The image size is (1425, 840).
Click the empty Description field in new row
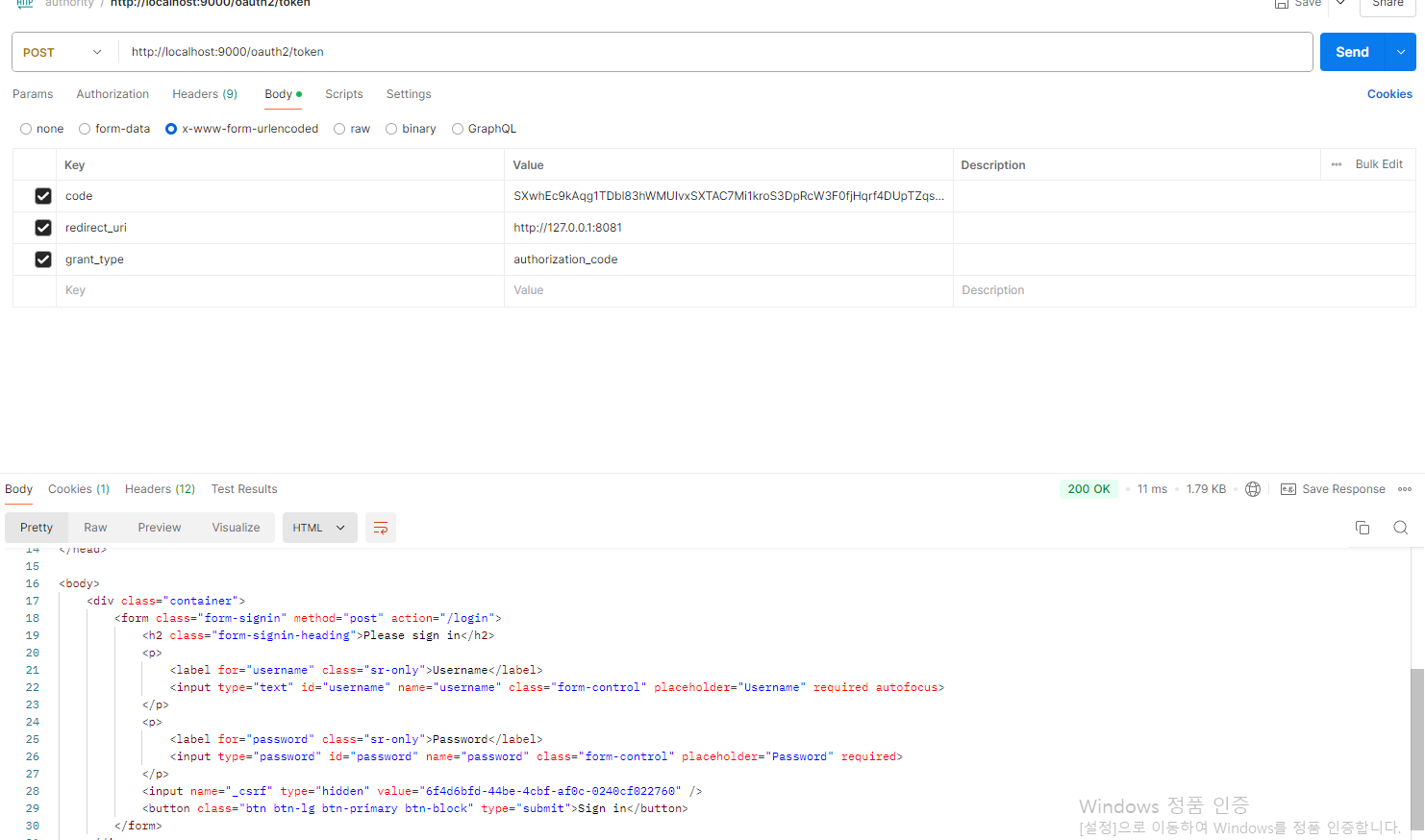point(1184,290)
